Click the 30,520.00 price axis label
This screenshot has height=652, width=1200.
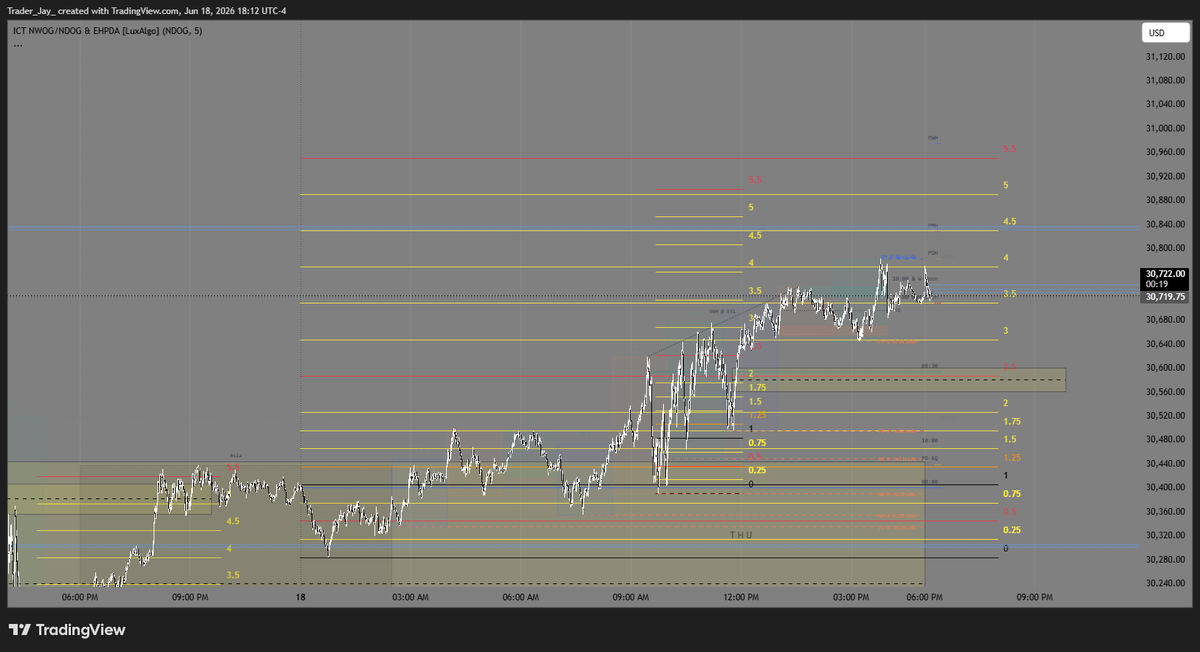[1166, 416]
